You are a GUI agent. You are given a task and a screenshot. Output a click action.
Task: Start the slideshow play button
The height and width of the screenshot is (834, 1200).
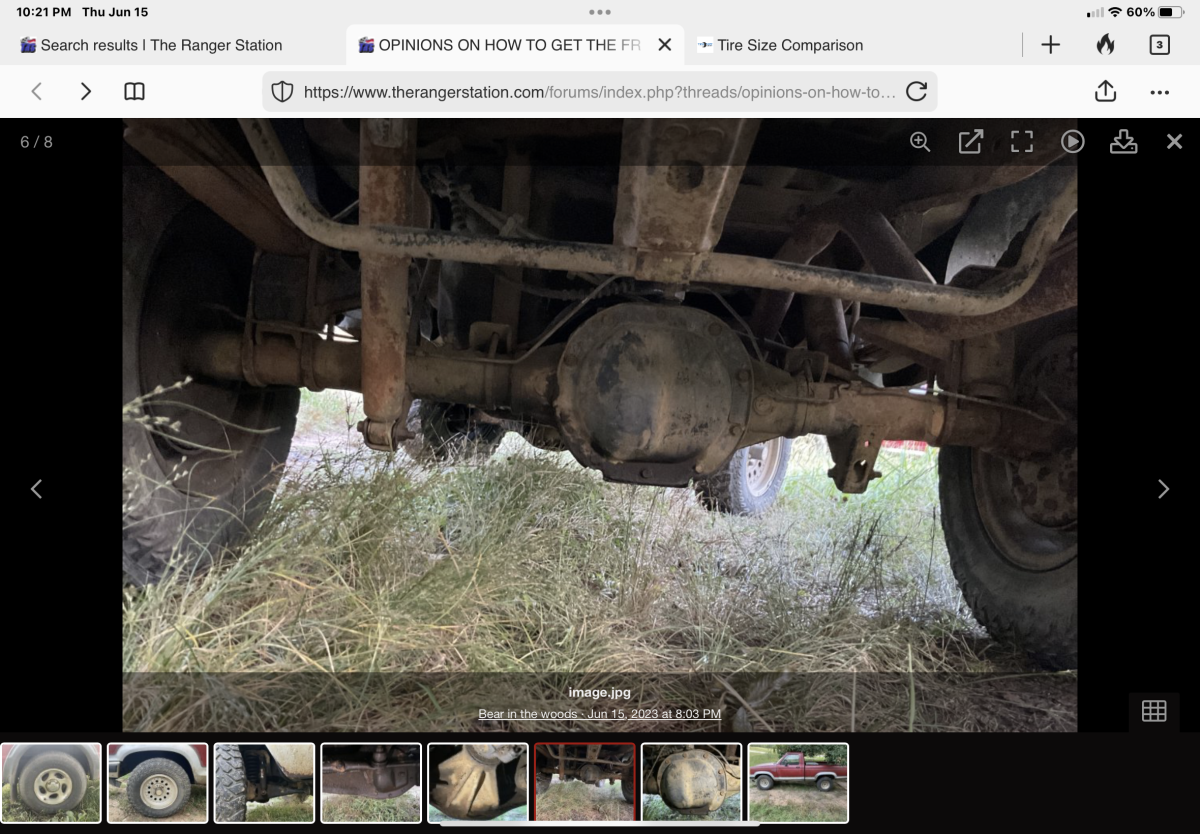tap(1072, 142)
